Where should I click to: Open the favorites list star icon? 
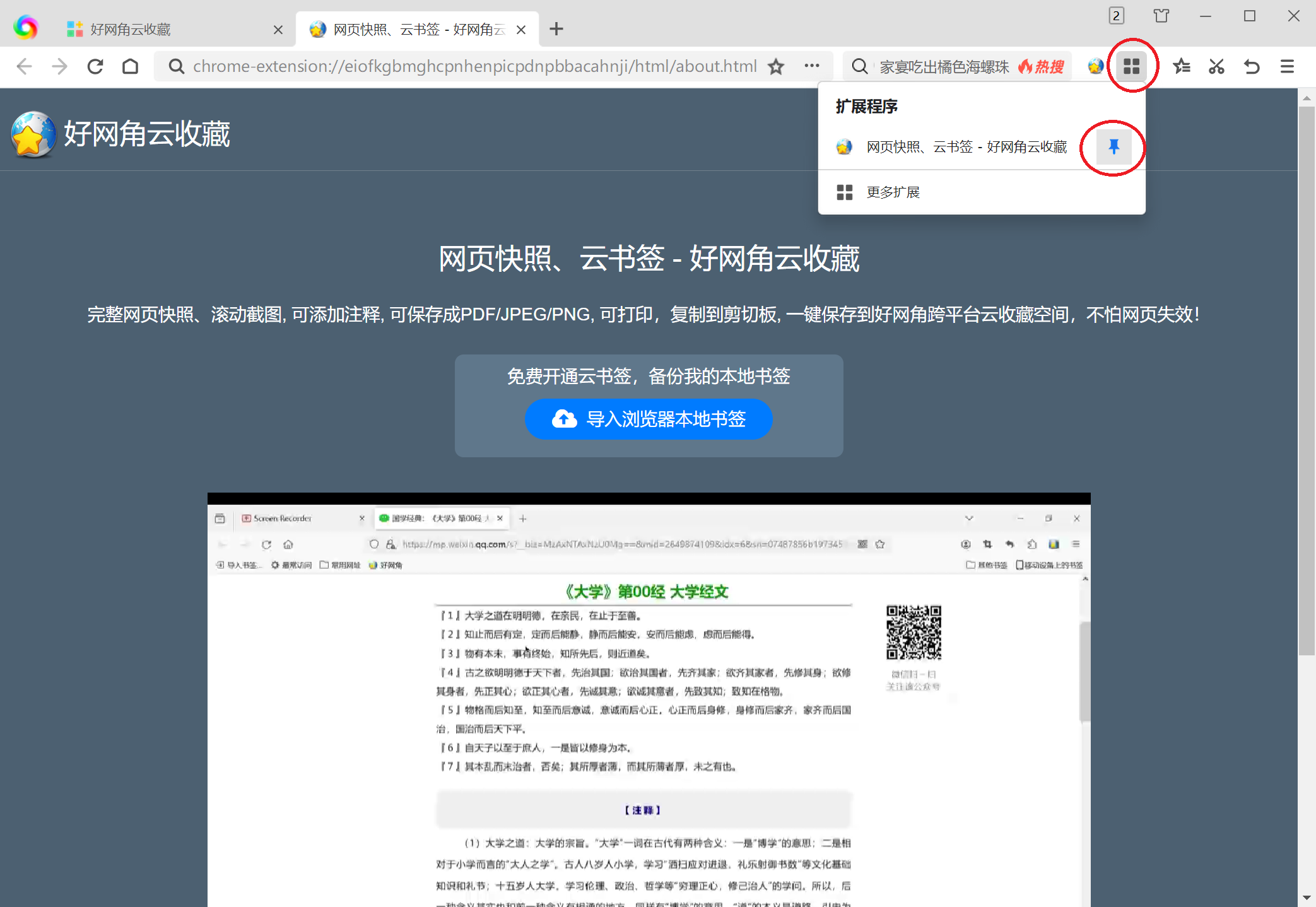(1181, 66)
